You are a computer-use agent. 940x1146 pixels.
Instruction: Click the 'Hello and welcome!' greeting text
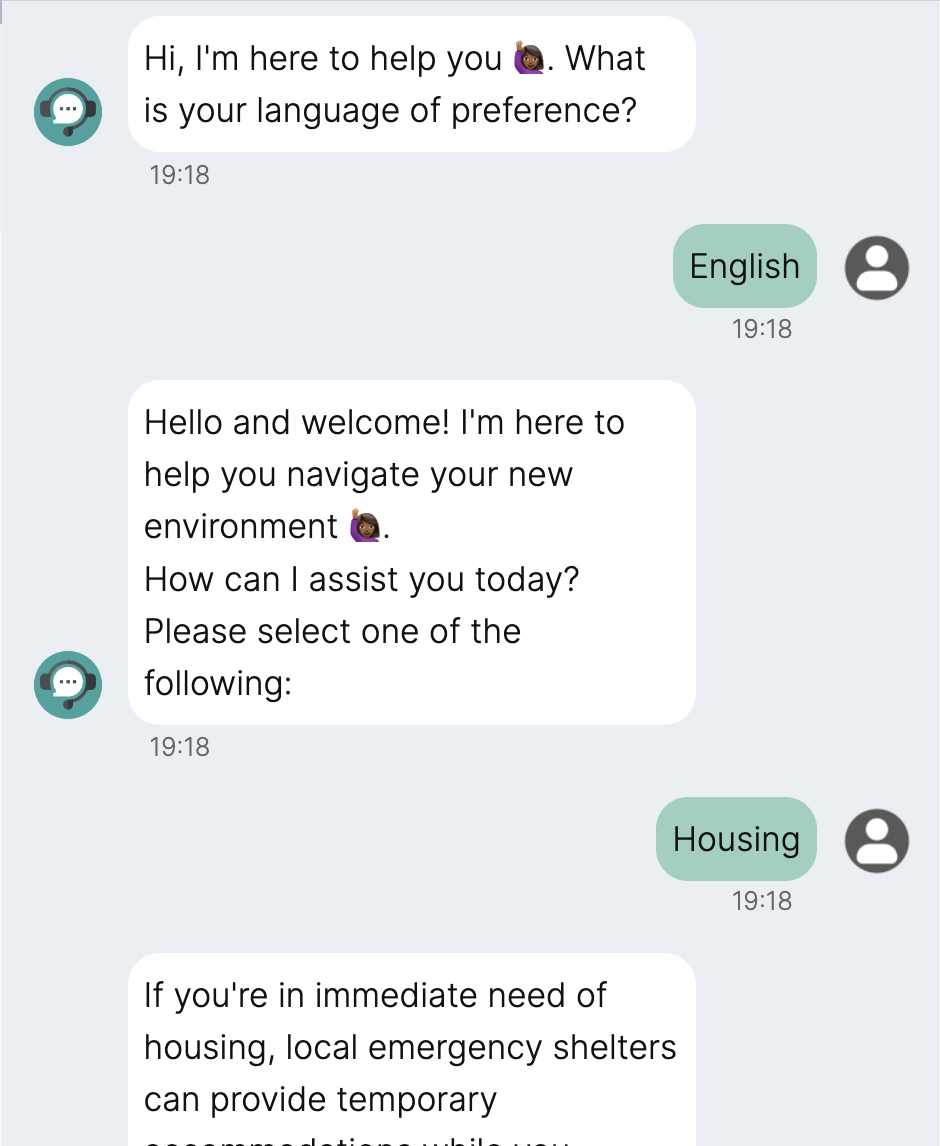[x=297, y=423]
